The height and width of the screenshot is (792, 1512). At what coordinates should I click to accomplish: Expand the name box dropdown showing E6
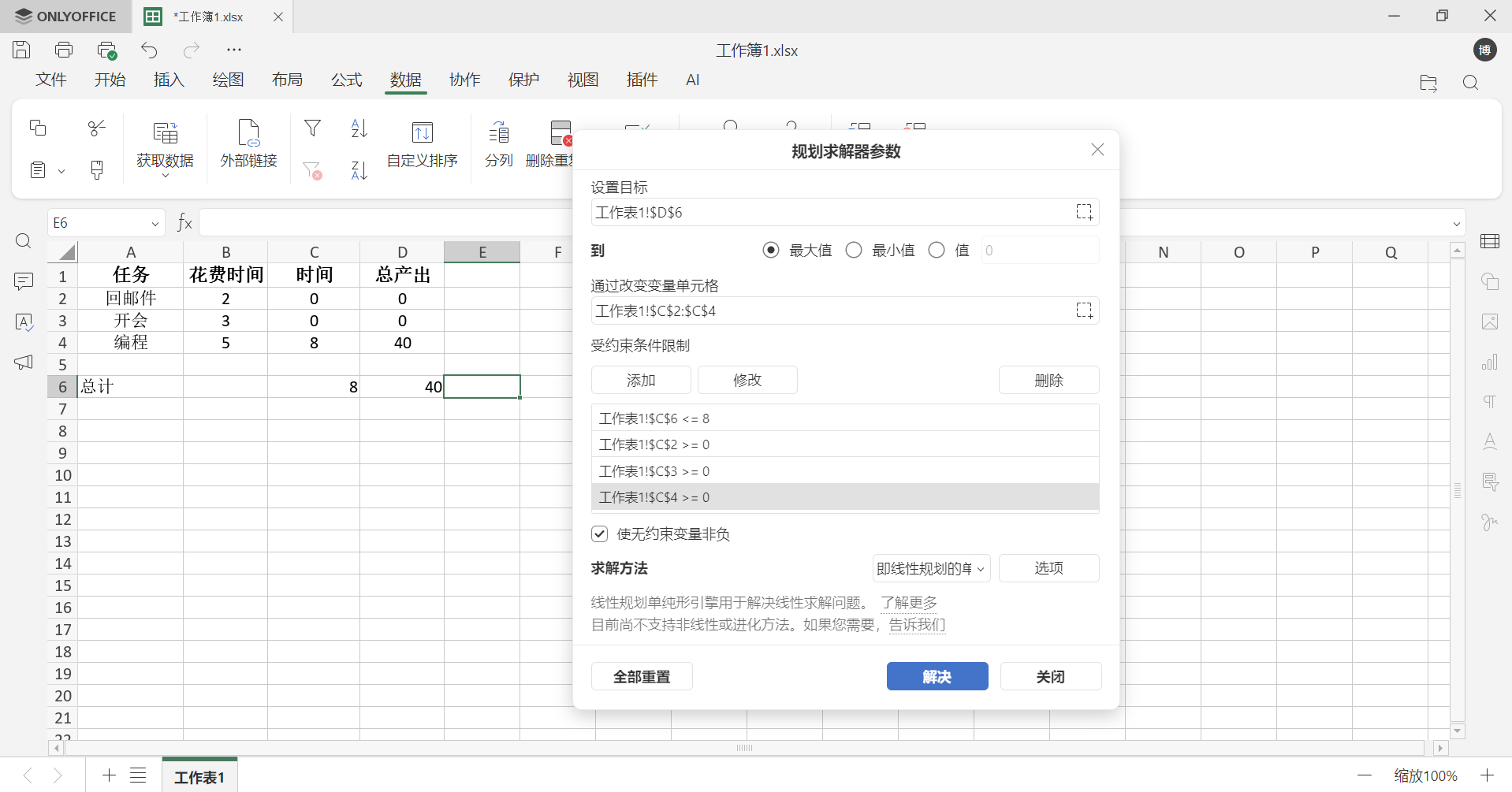155,223
